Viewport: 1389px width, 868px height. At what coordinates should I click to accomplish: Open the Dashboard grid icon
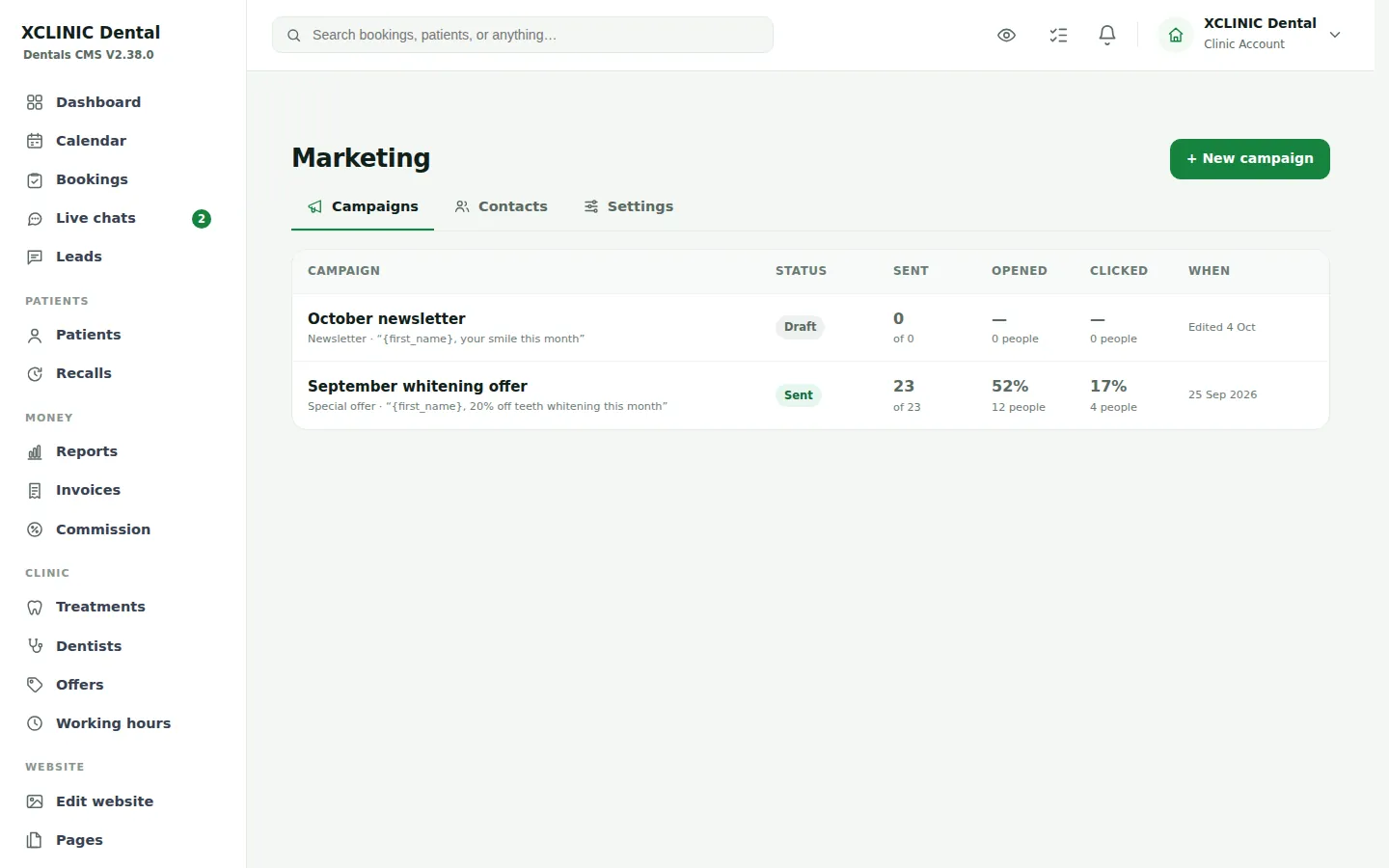35,102
